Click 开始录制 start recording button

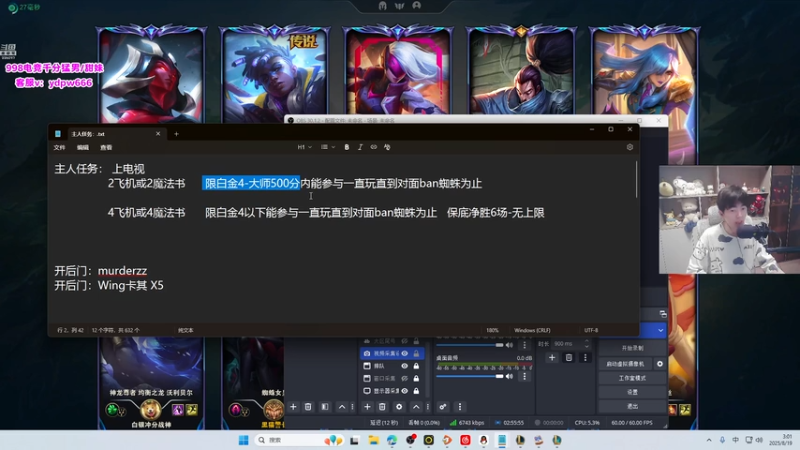click(632, 348)
